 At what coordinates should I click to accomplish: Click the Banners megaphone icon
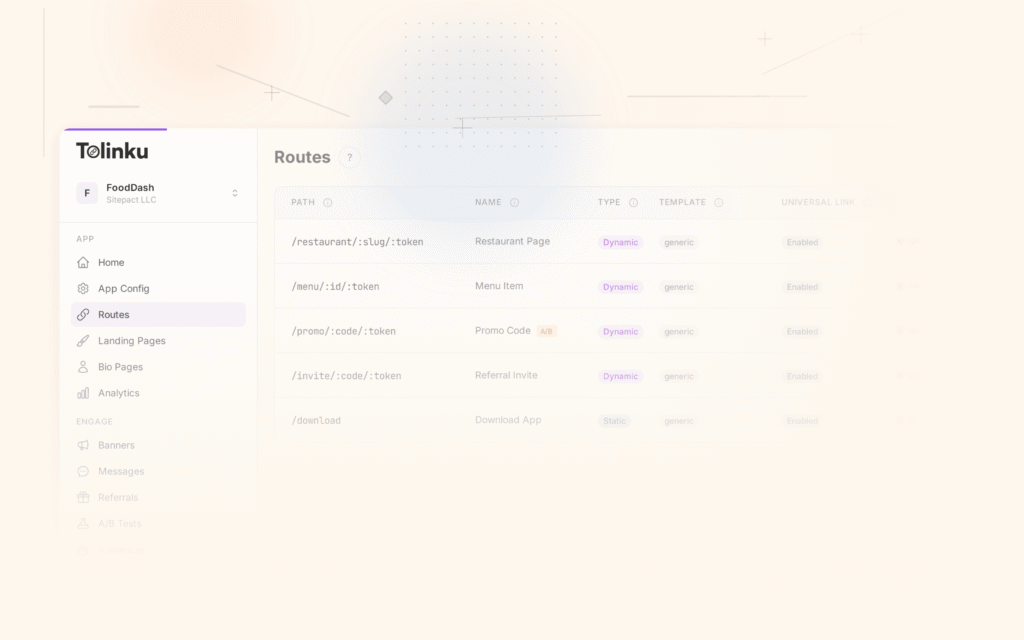(83, 445)
